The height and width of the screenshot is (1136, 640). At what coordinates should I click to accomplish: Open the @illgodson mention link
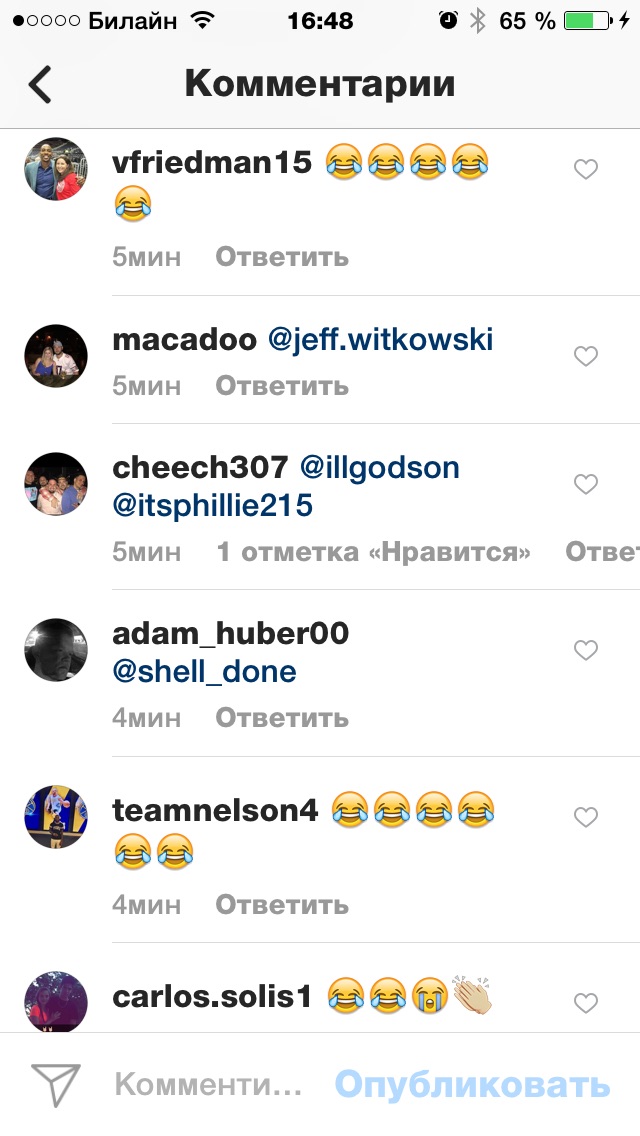[380, 468]
